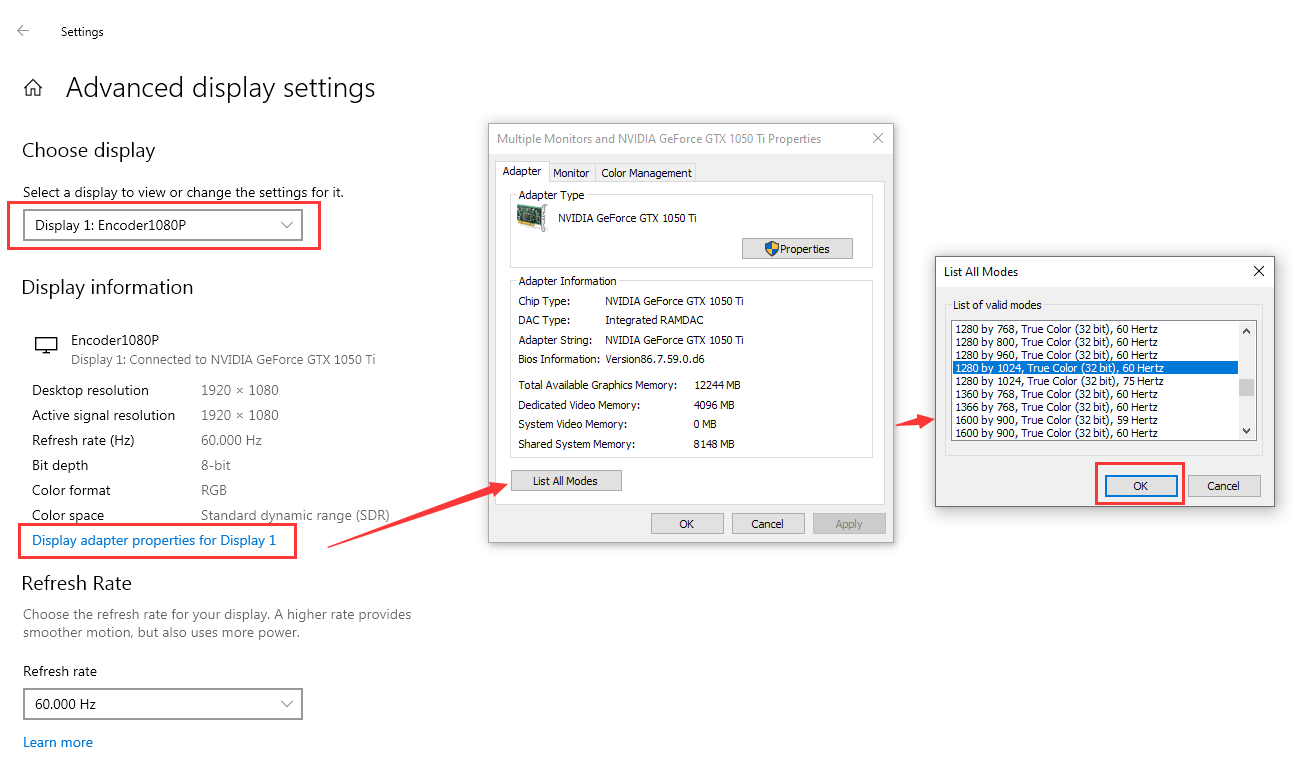The image size is (1309, 765).
Task: Click the monitor icon beside Encoder1080P
Action: [x=46, y=344]
